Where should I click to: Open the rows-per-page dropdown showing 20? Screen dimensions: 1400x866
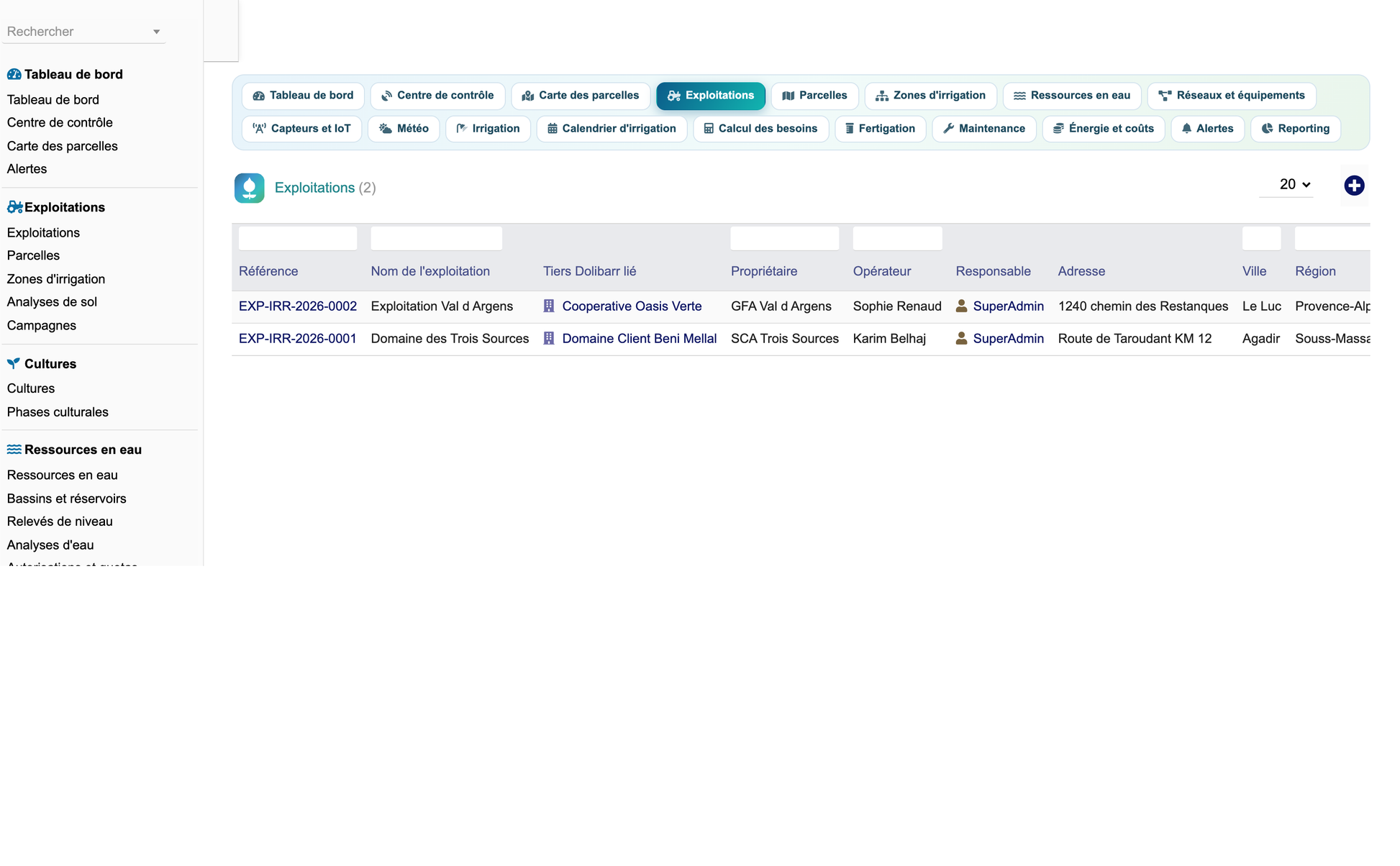click(x=1287, y=185)
